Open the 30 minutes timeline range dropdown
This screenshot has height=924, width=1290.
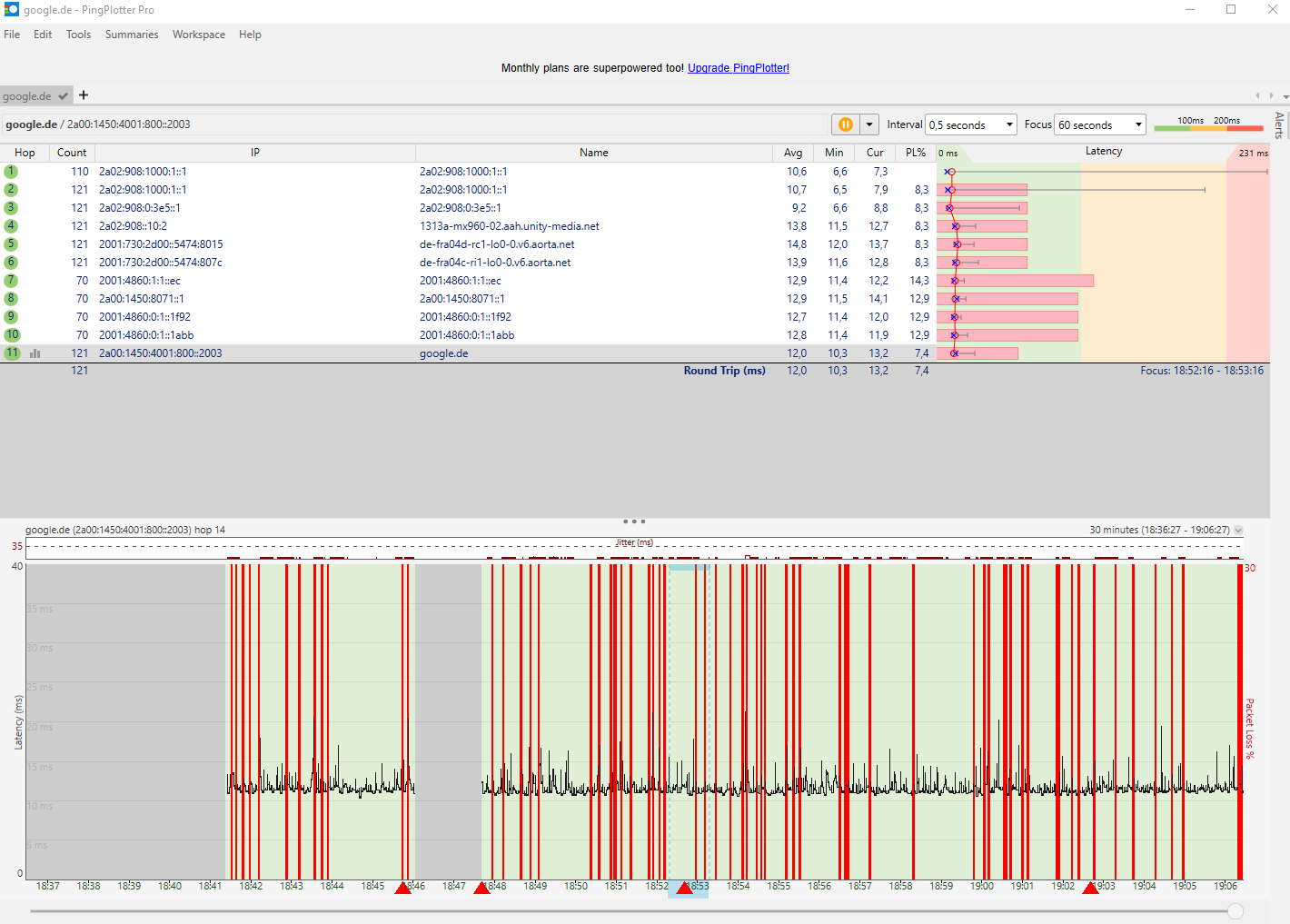(x=1238, y=530)
